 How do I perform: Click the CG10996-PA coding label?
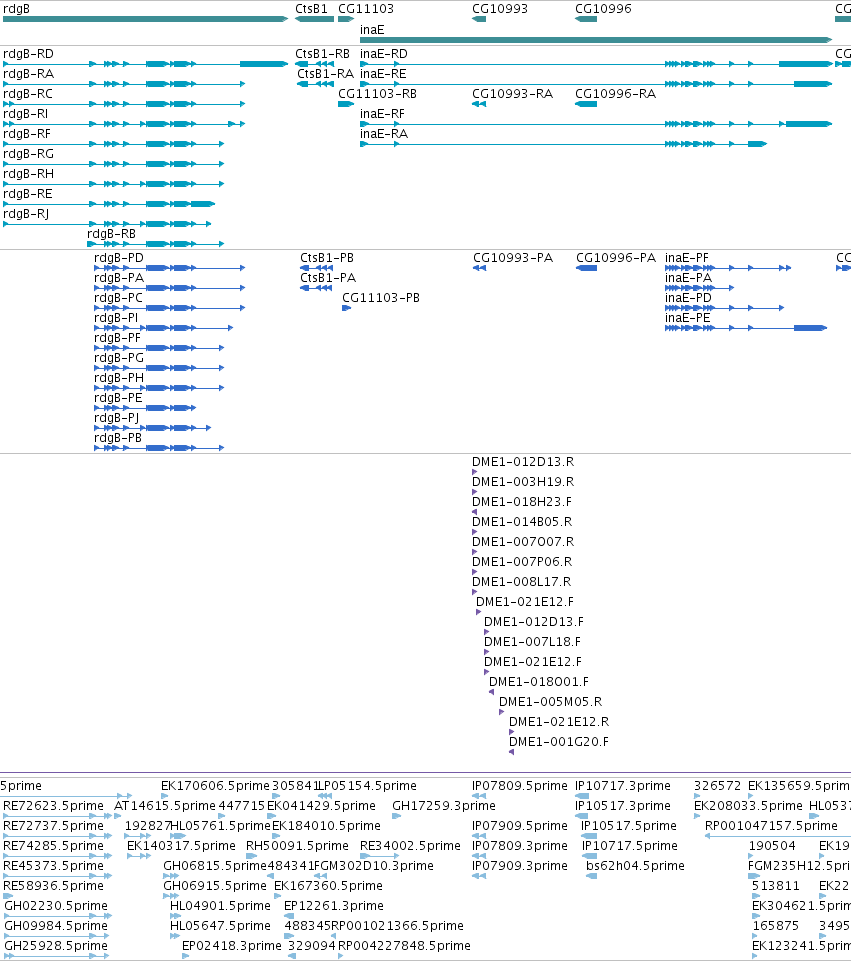[616, 258]
